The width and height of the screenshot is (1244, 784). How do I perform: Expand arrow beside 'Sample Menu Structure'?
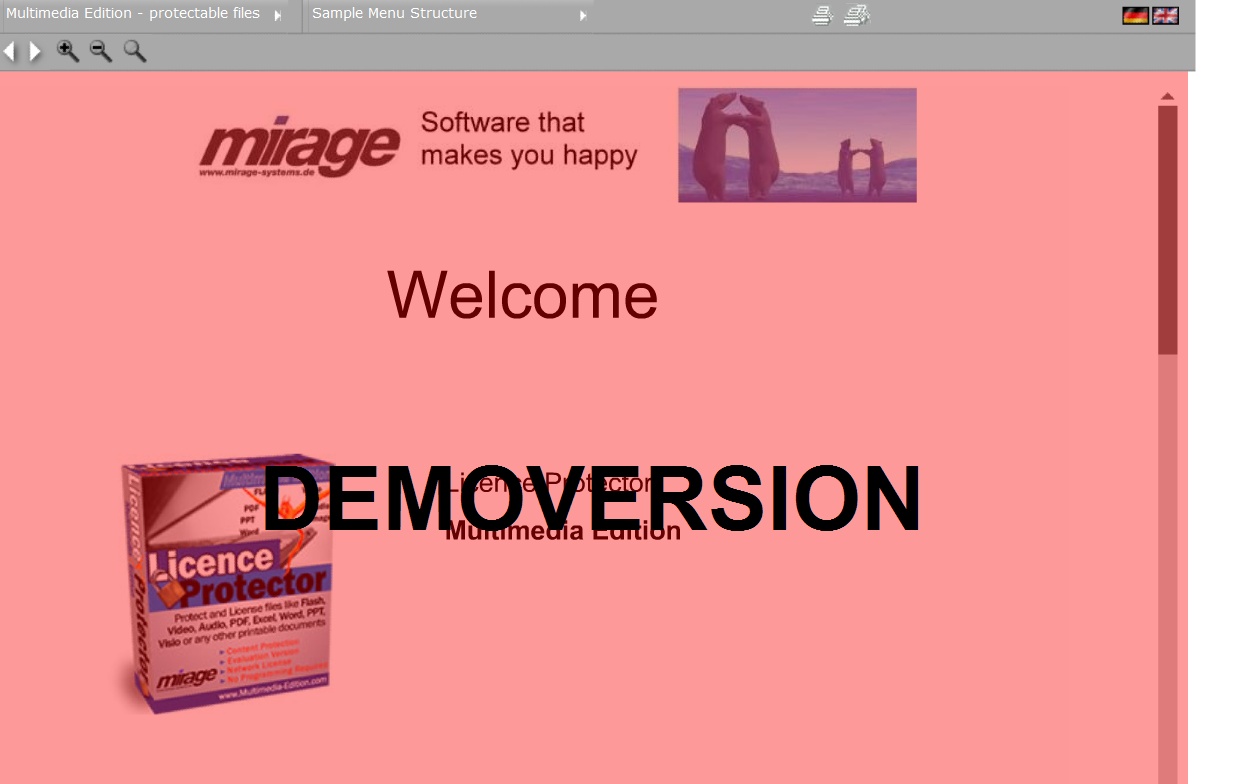coord(583,15)
